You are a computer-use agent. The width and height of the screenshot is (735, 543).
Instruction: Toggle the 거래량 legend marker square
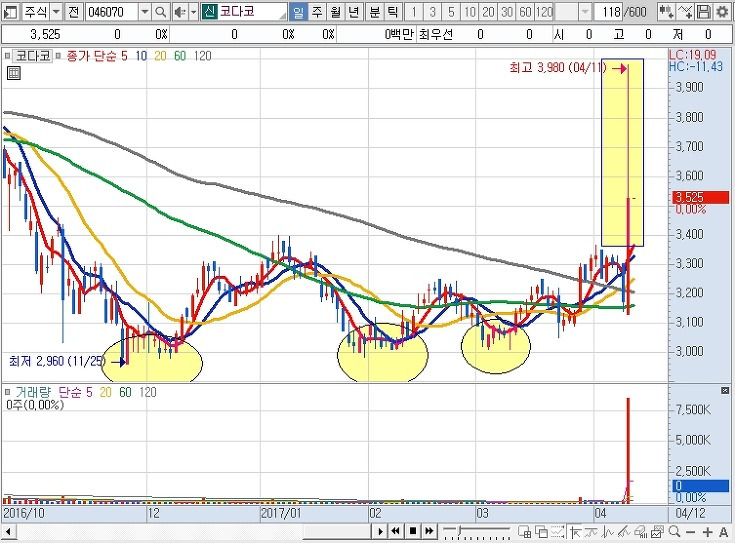8,392
